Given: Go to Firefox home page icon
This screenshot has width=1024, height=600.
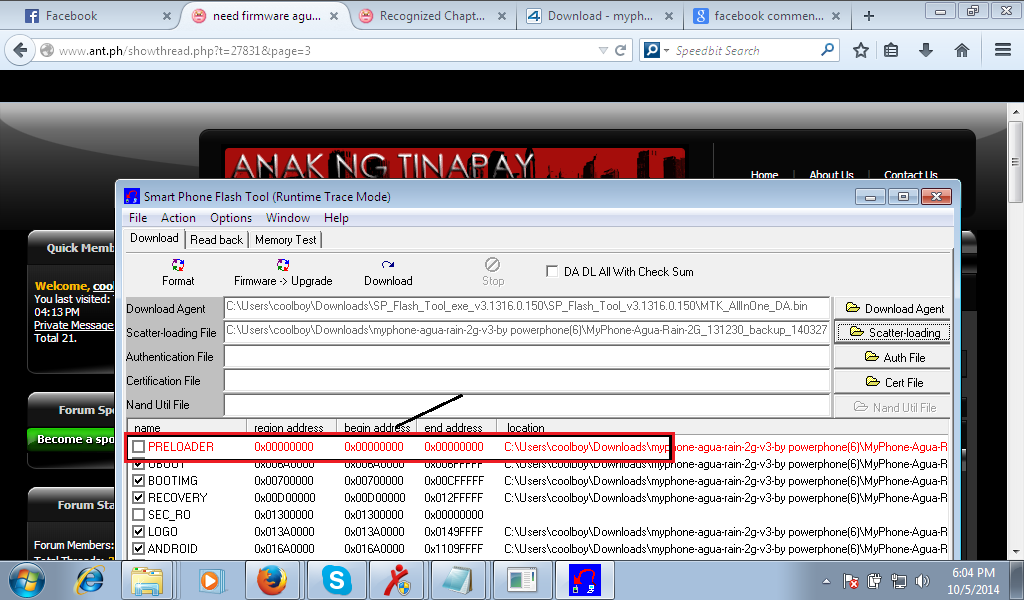Looking at the screenshot, I should click(961, 50).
